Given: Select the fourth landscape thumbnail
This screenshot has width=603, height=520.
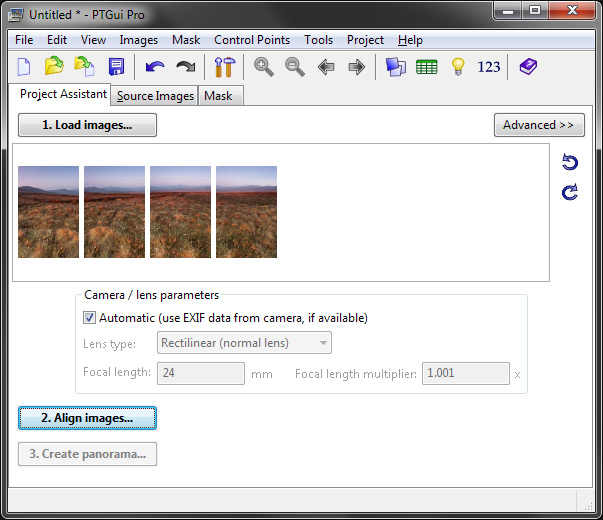Looking at the screenshot, I should [x=247, y=212].
